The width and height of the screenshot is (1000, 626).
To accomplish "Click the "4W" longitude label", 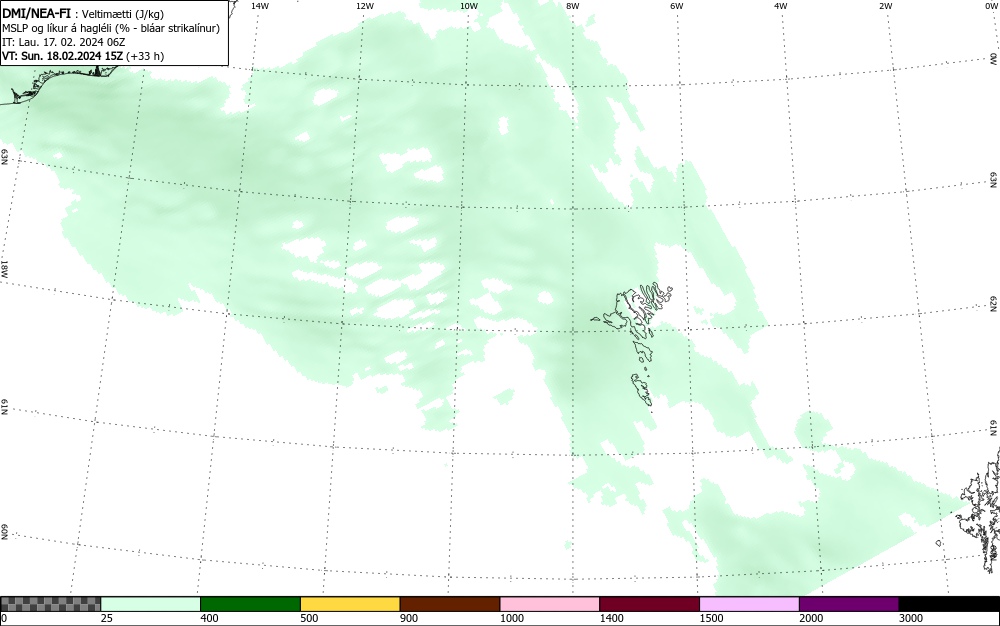I will tap(781, 6).
